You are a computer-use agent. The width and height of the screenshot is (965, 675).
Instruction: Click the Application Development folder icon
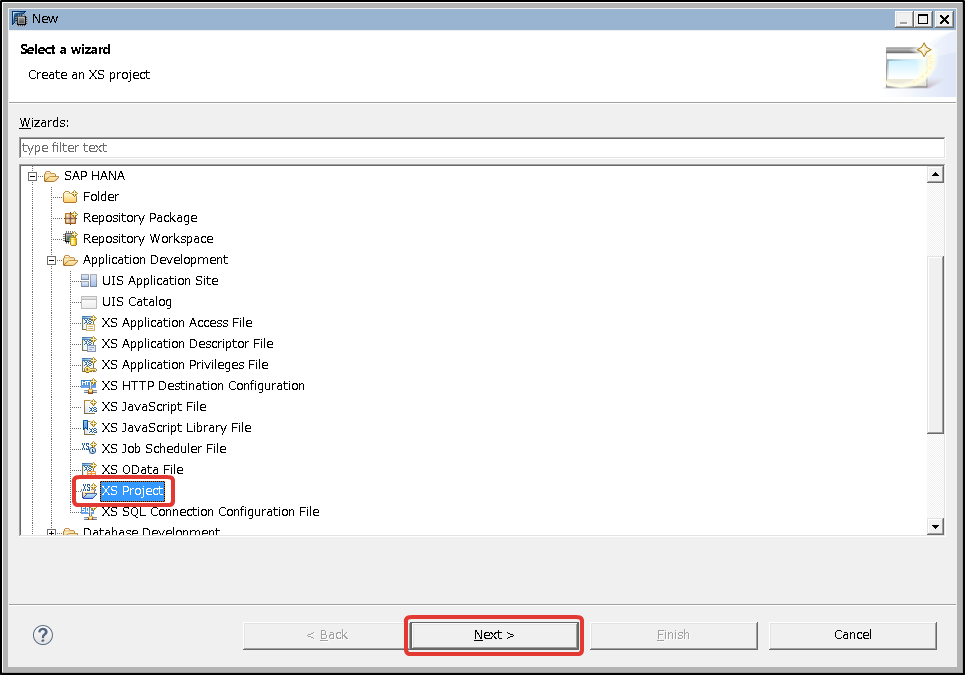(x=70, y=260)
